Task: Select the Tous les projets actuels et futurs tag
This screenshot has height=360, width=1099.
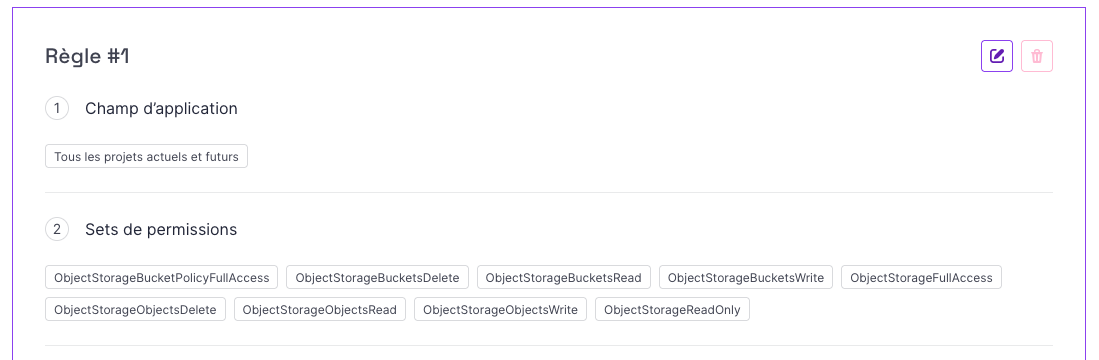Action: 146,156
